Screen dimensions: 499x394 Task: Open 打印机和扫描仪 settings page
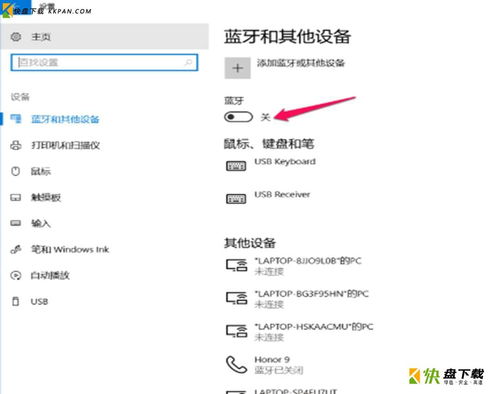[65, 145]
